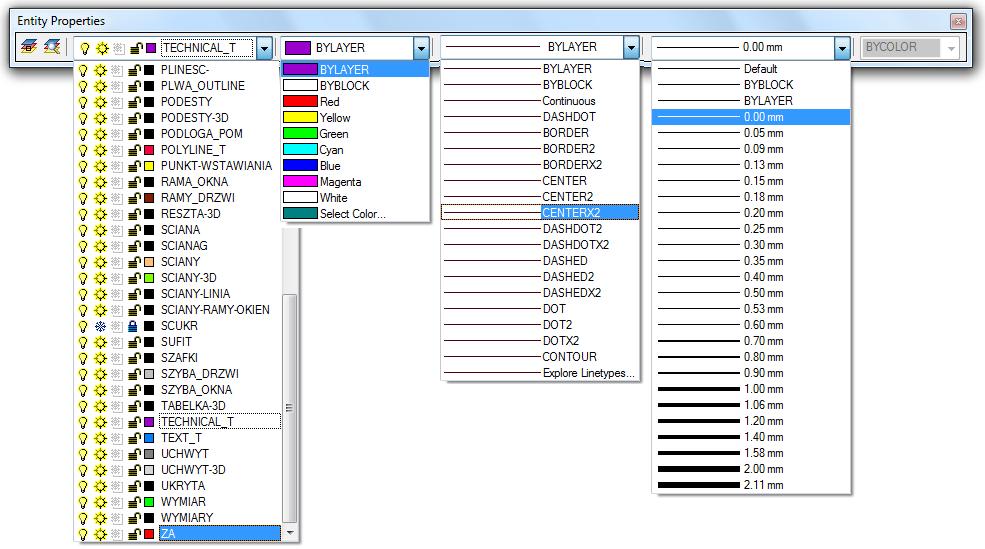Click the viewport freeze icon of the PODESTY-3D layer
This screenshot has height=549, width=985.
[x=117, y=118]
